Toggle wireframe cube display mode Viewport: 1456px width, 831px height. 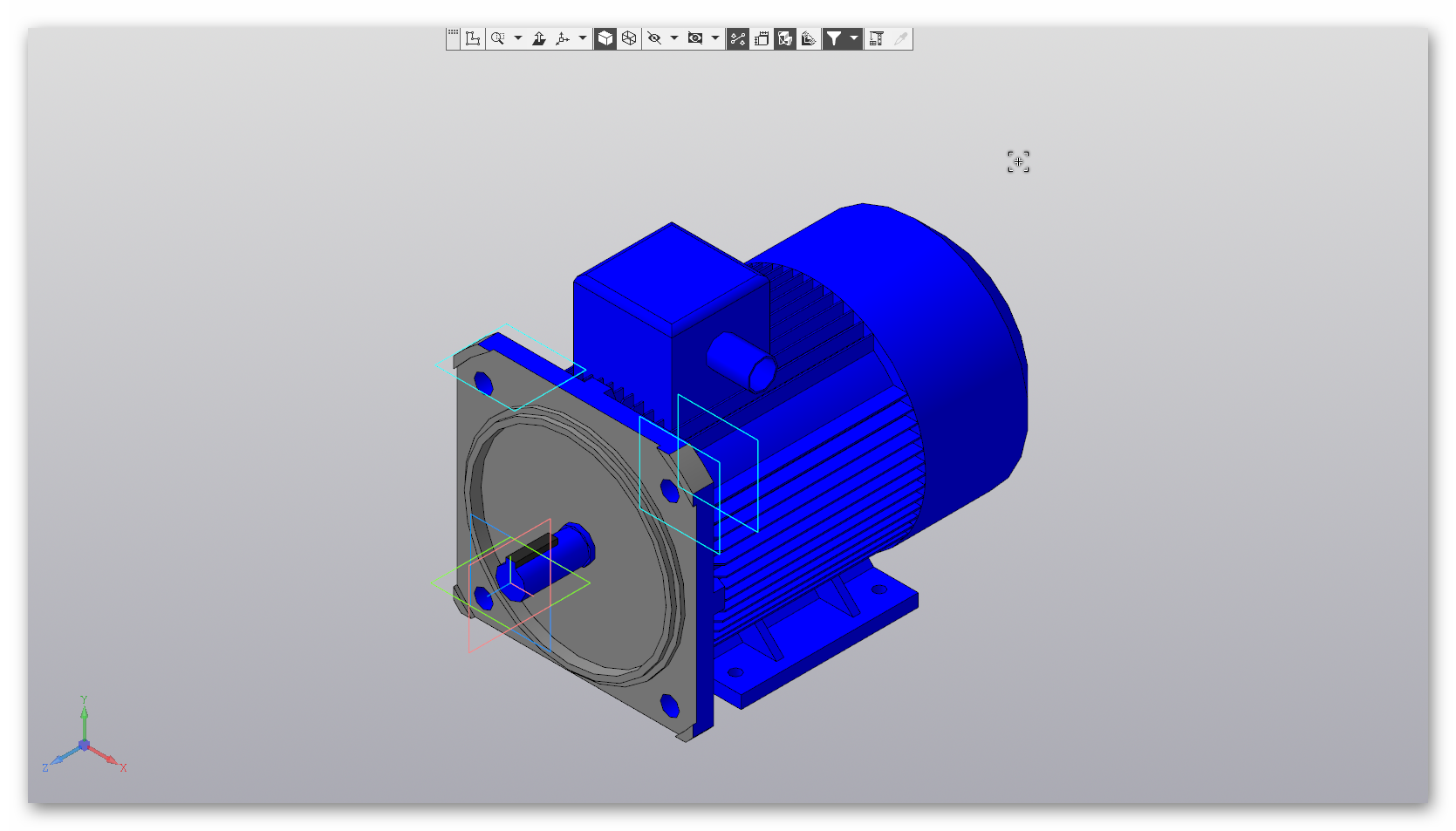[x=629, y=38]
